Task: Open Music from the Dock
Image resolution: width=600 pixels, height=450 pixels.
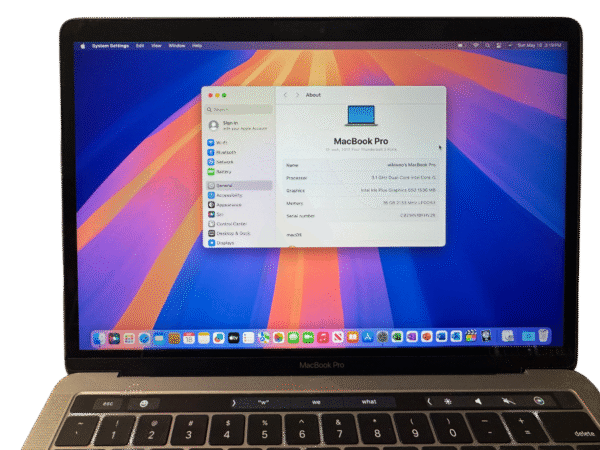Action: pyautogui.click(x=323, y=338)
